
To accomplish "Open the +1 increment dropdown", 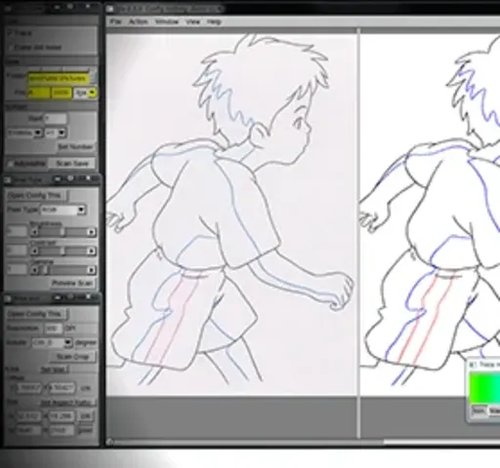I will (55, 133).
